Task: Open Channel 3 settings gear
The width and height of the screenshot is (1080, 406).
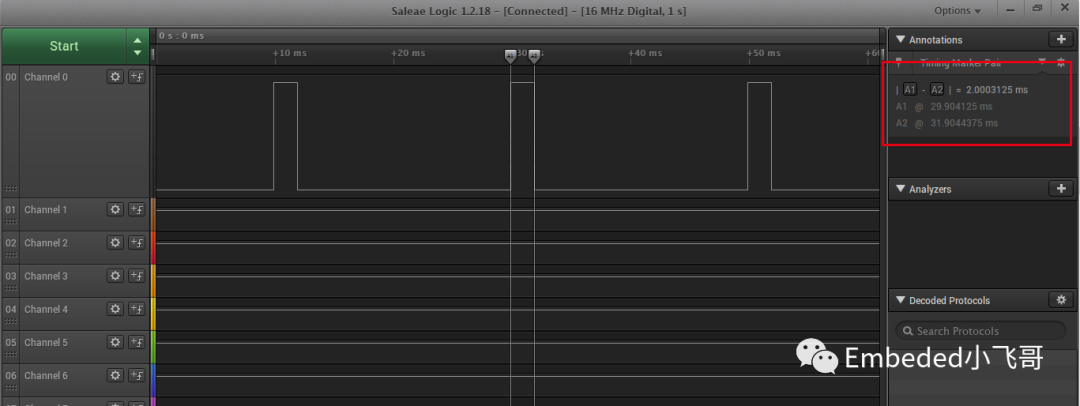Action: (x=115, y=276)
